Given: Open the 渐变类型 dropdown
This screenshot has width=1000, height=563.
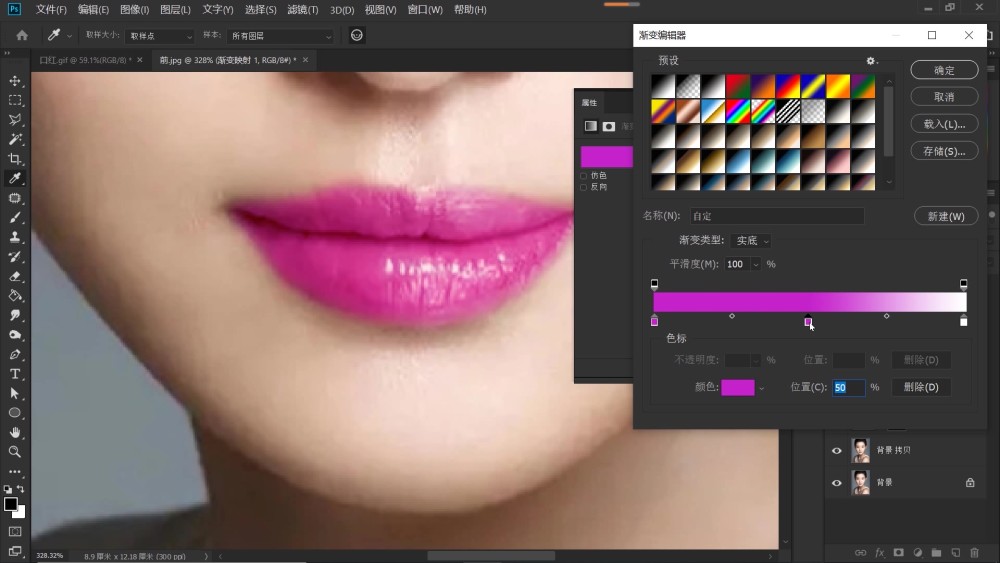Looking at the screenshot, I should 751,240.
